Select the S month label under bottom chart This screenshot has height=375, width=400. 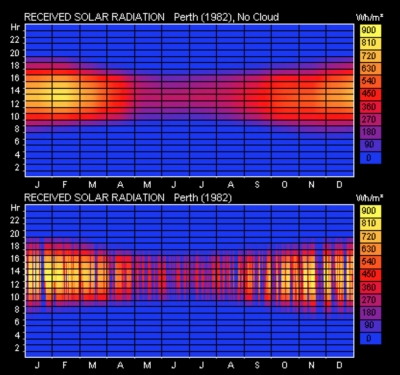point(257,365)
